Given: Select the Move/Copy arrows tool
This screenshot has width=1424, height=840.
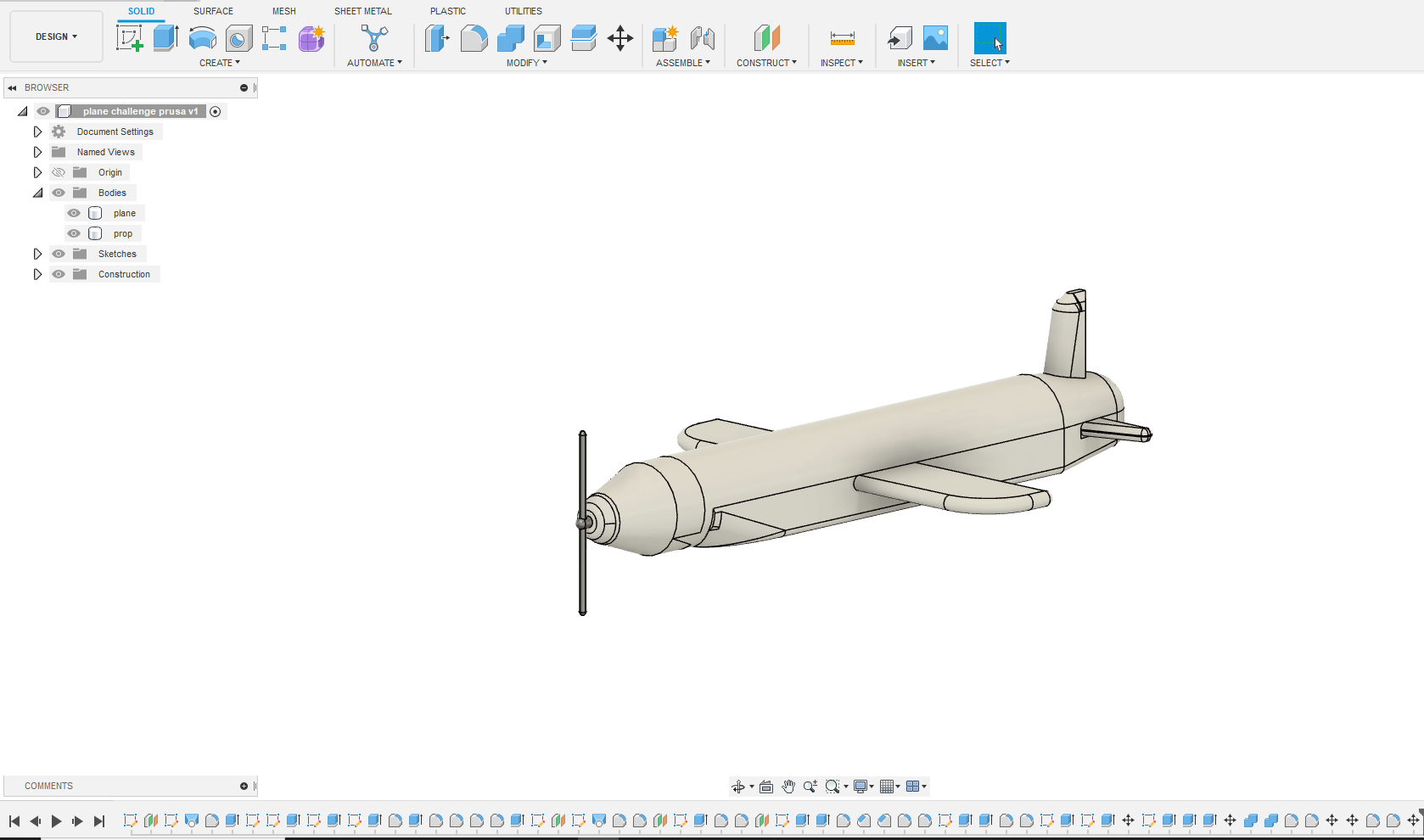Looking at the screenshot, I should point(620,38).
